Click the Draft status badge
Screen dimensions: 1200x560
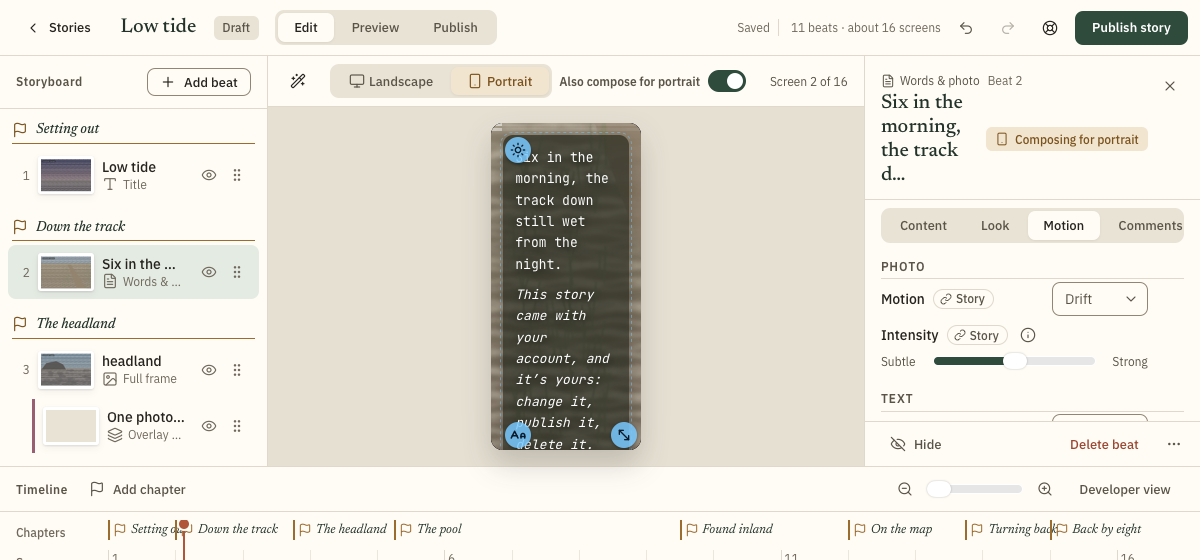(236, 28)
